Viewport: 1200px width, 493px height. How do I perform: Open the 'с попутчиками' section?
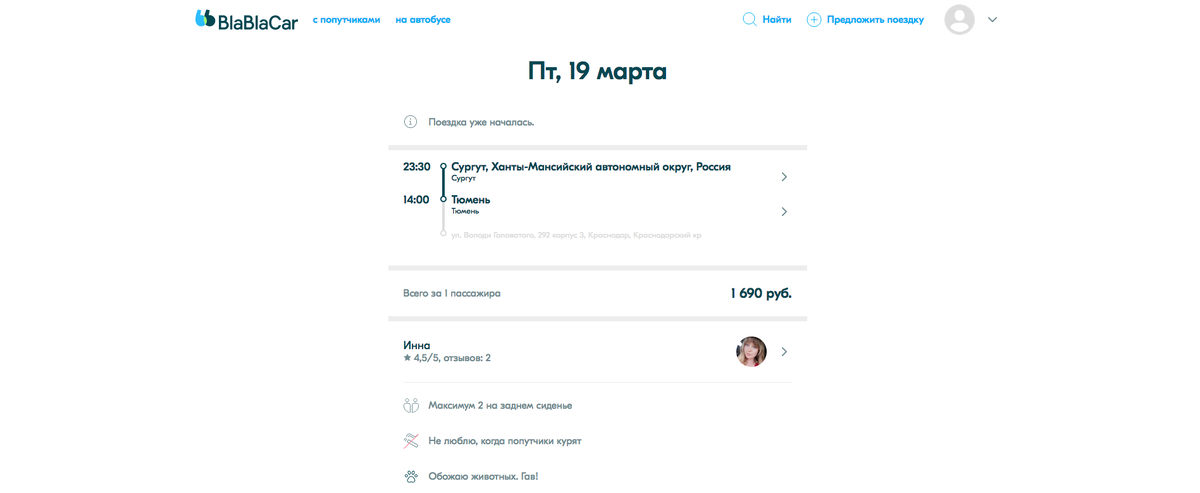[346, 20]
